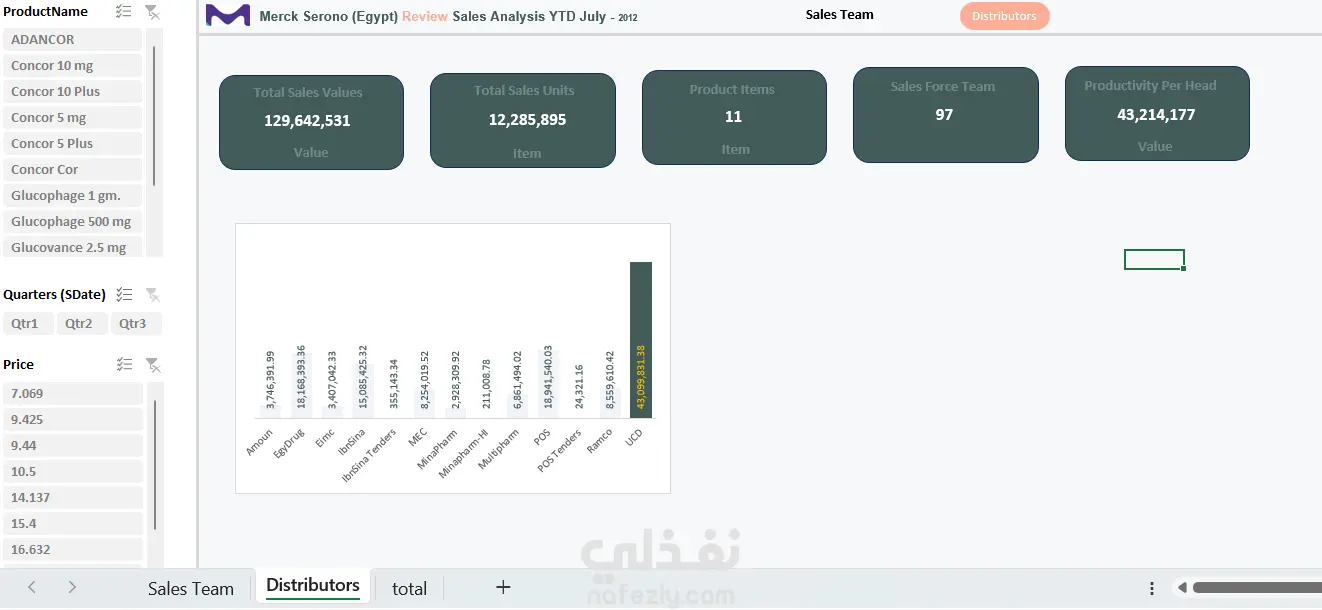Toggle multi-select on Price slicer
Screen dimensions: 1322x610
click(x=123, y=365)
